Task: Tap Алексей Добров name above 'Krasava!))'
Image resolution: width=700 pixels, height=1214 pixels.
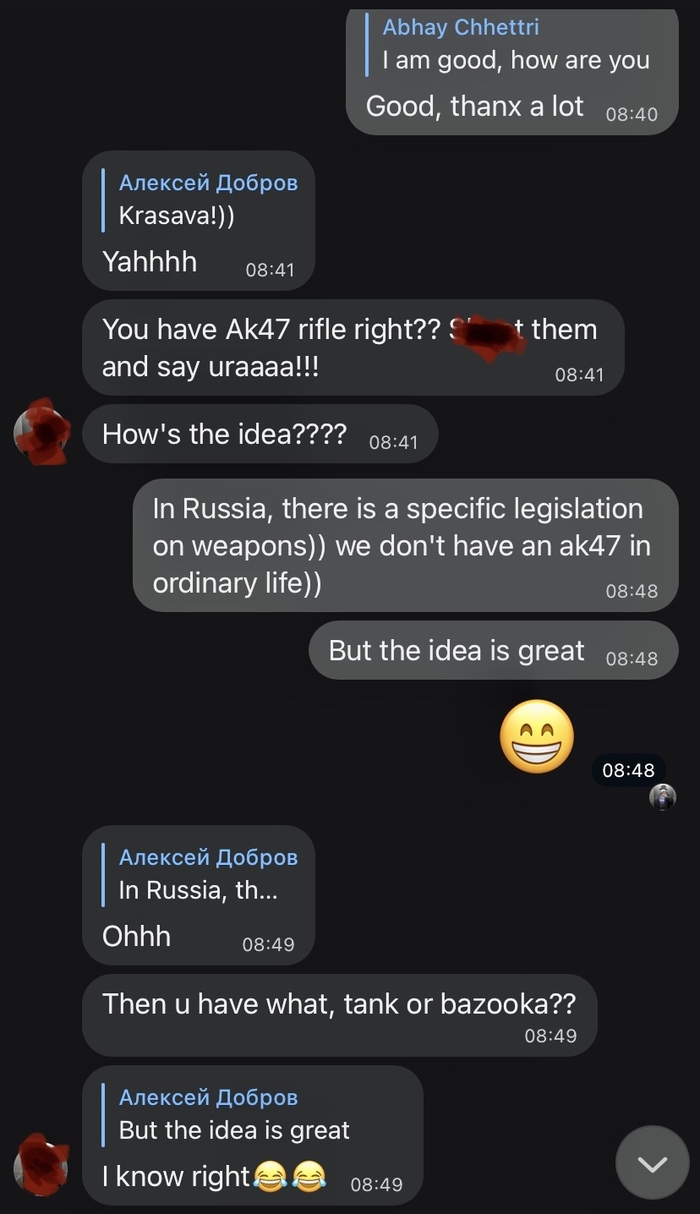Action: pos(208,182)
